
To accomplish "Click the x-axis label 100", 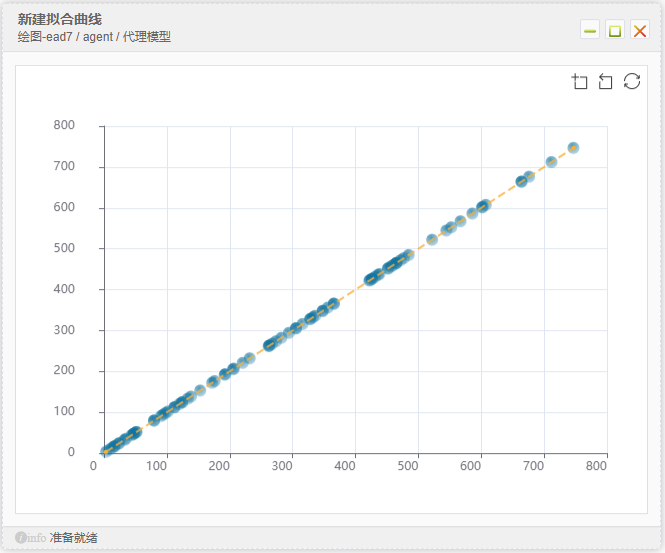I will pos(156,466).
